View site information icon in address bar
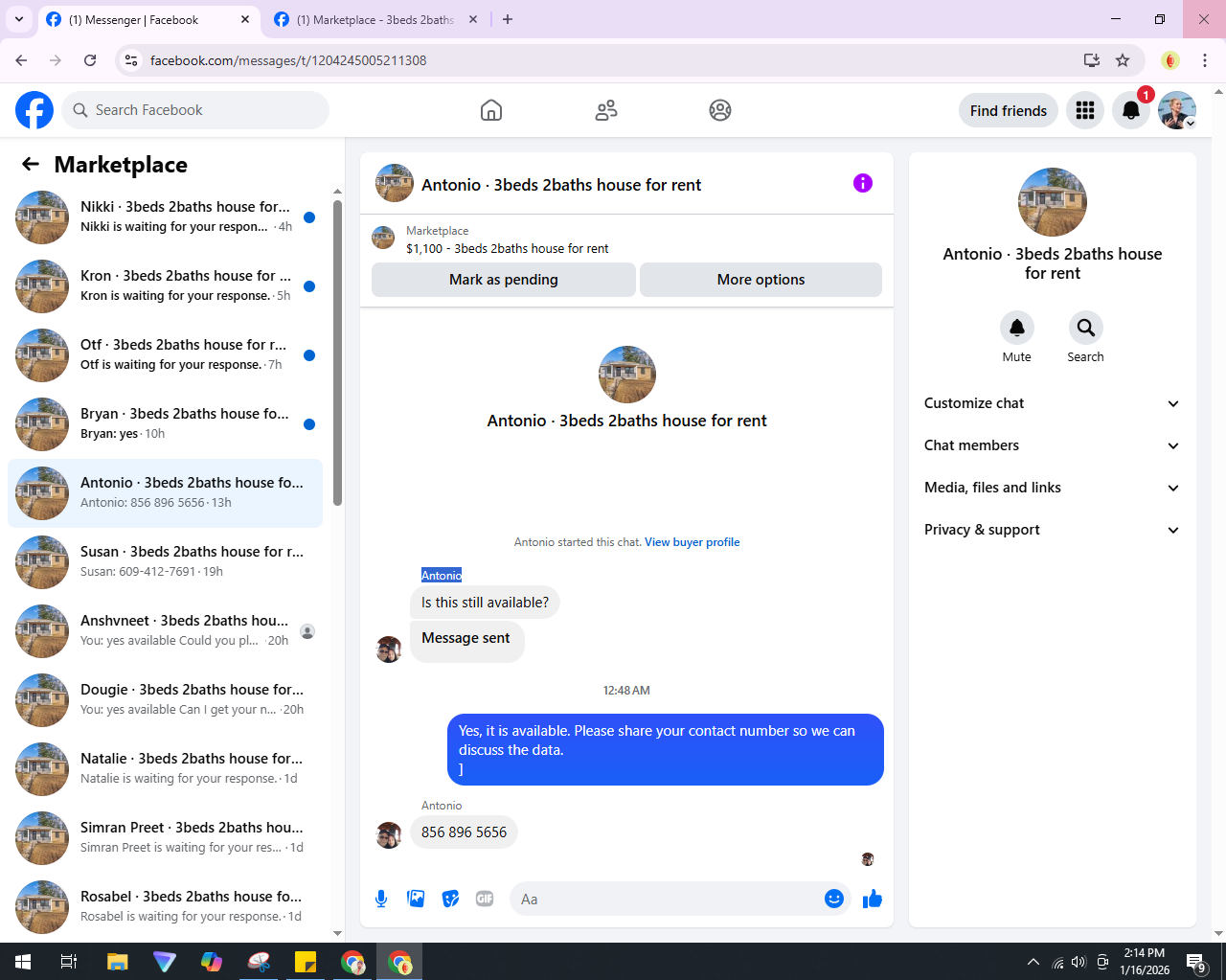This screenshot has width=1226, height=980. click(x=132, y=60)
